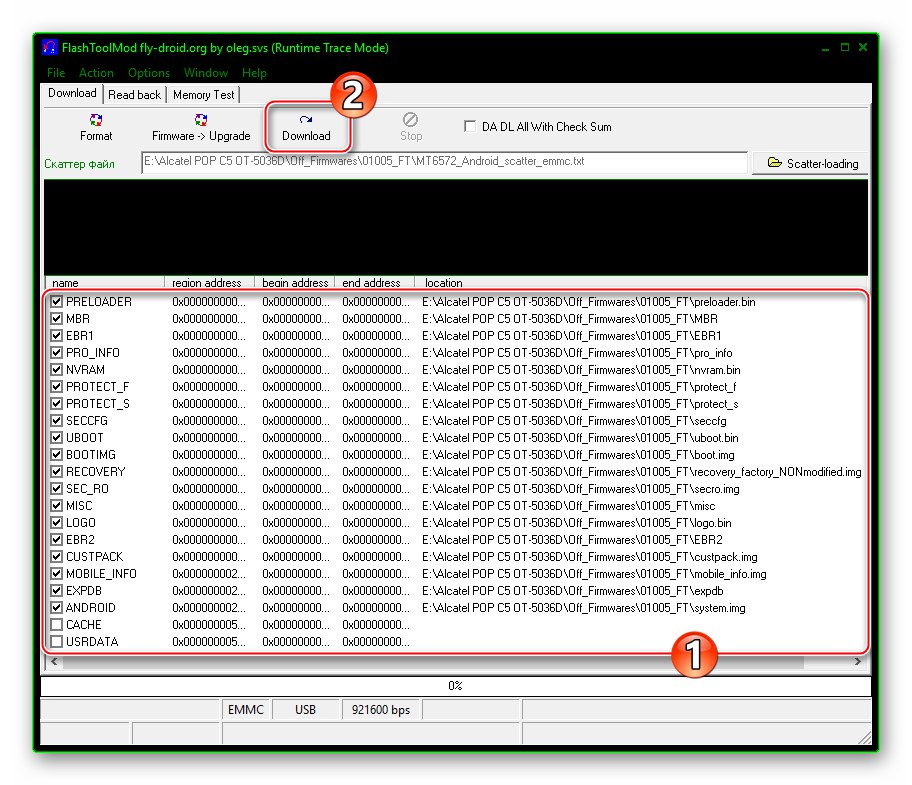
Task: Enable the USRDATA partition checkbox
Action: (x=56, y=641)
